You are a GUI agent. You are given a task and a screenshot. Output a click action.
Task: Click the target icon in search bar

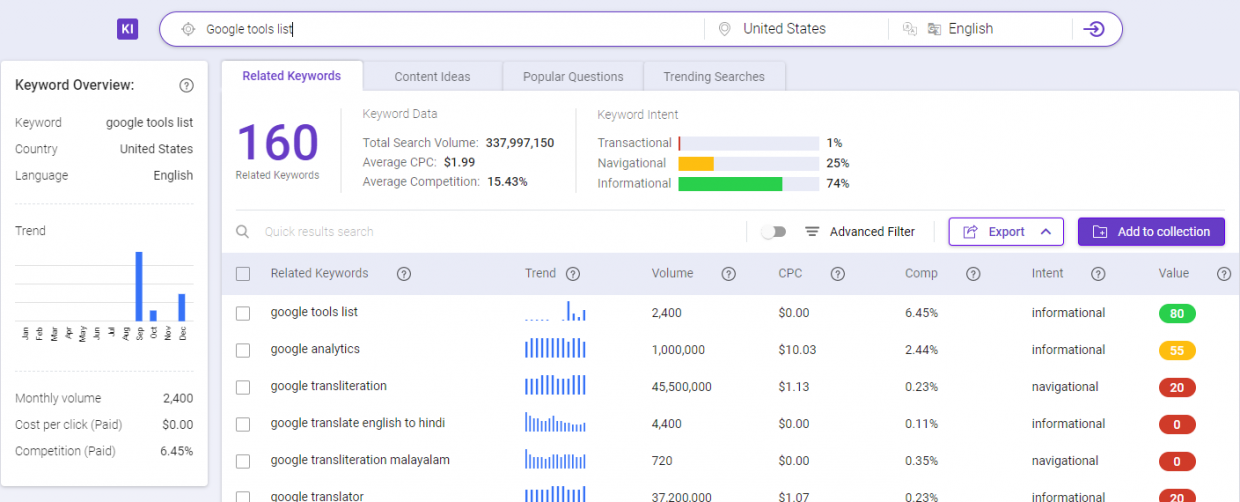click(x=188, y=29)
